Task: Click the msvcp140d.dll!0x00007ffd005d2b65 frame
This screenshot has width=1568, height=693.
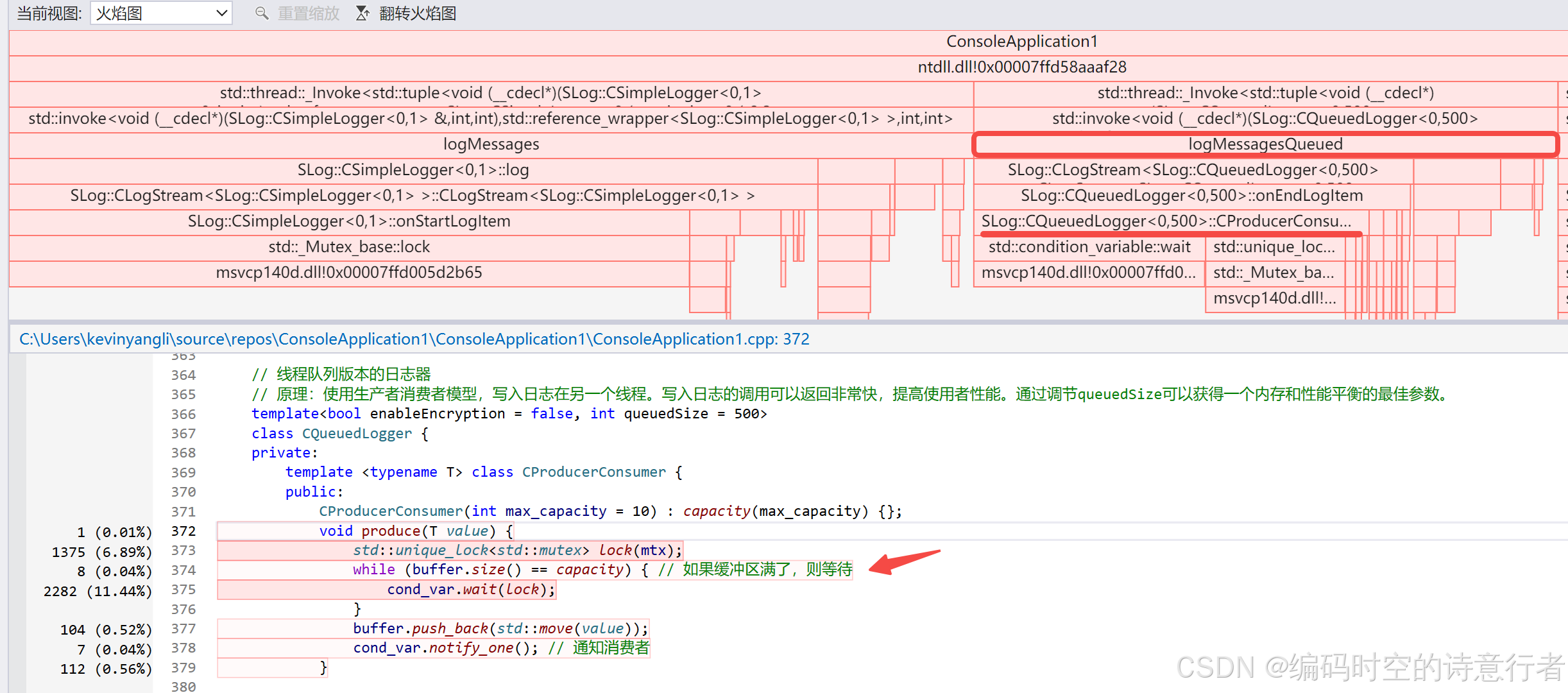Action: tap(349, 273)
